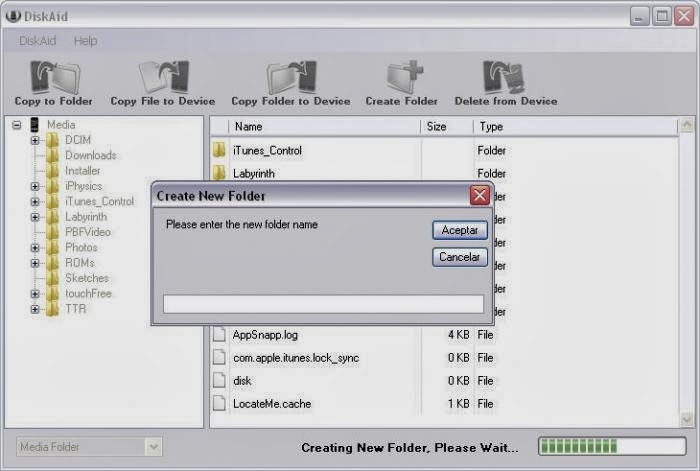Expand the TTR tree node

(x=35, y=309)
